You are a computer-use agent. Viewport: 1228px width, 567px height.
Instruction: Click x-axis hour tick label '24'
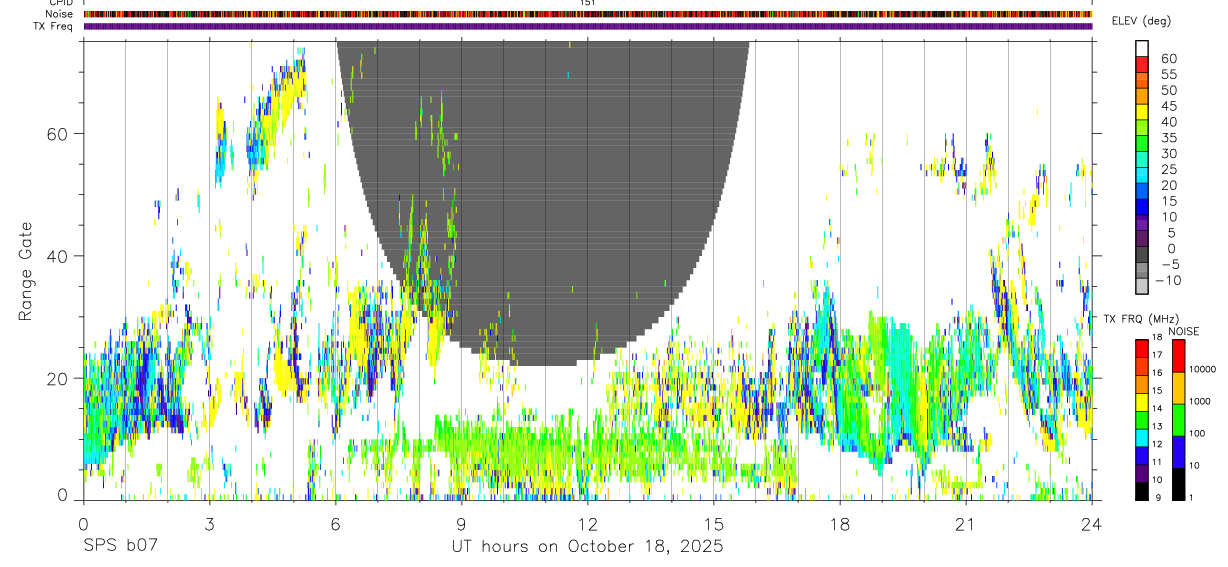click(1092, 524)
